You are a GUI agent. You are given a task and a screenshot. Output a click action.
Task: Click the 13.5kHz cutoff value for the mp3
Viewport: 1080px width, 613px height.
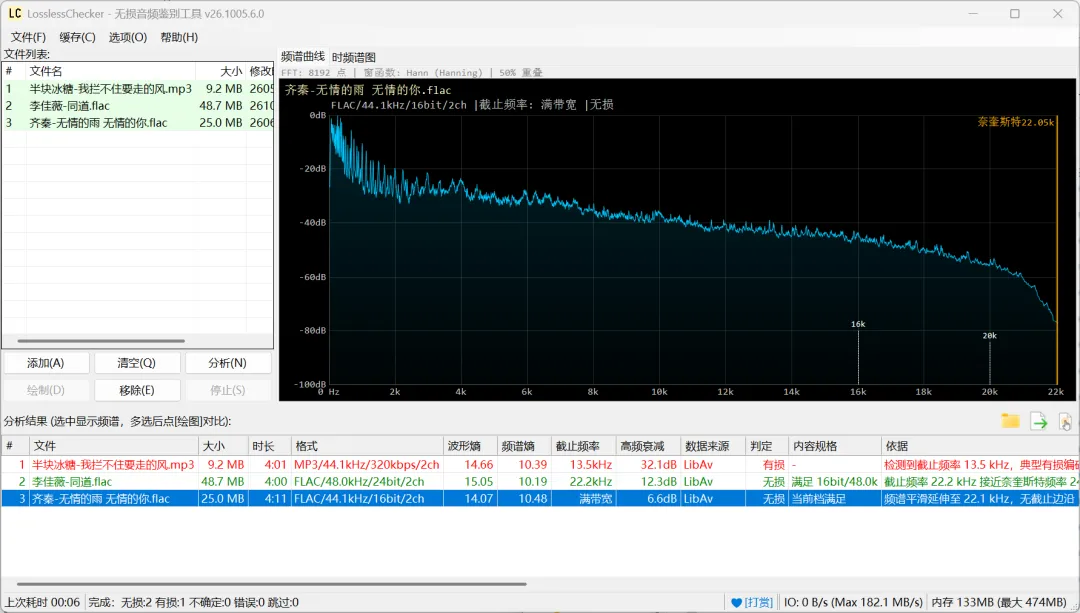click(x=591, y=465)
